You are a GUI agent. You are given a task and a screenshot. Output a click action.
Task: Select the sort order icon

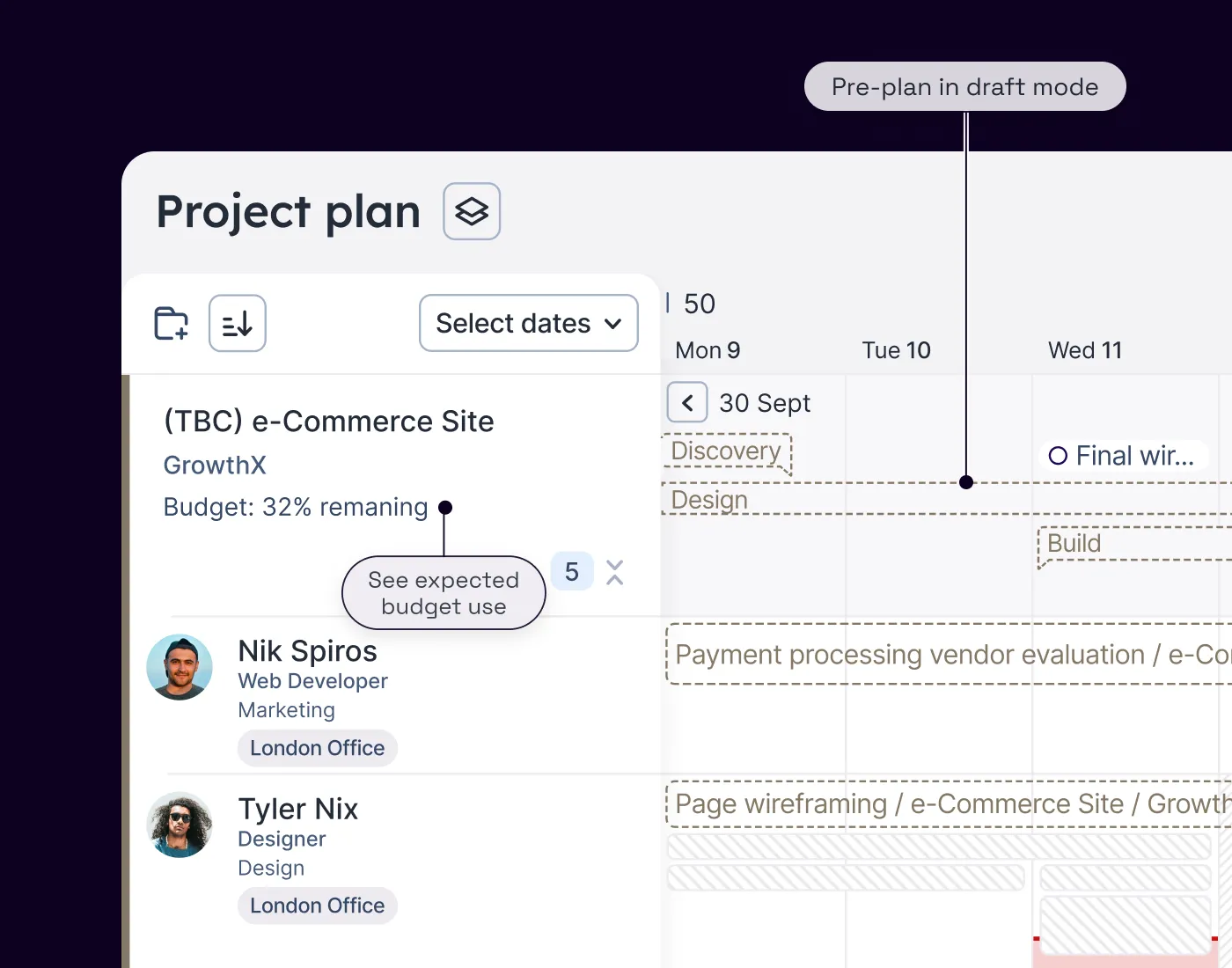pos(237,323)
